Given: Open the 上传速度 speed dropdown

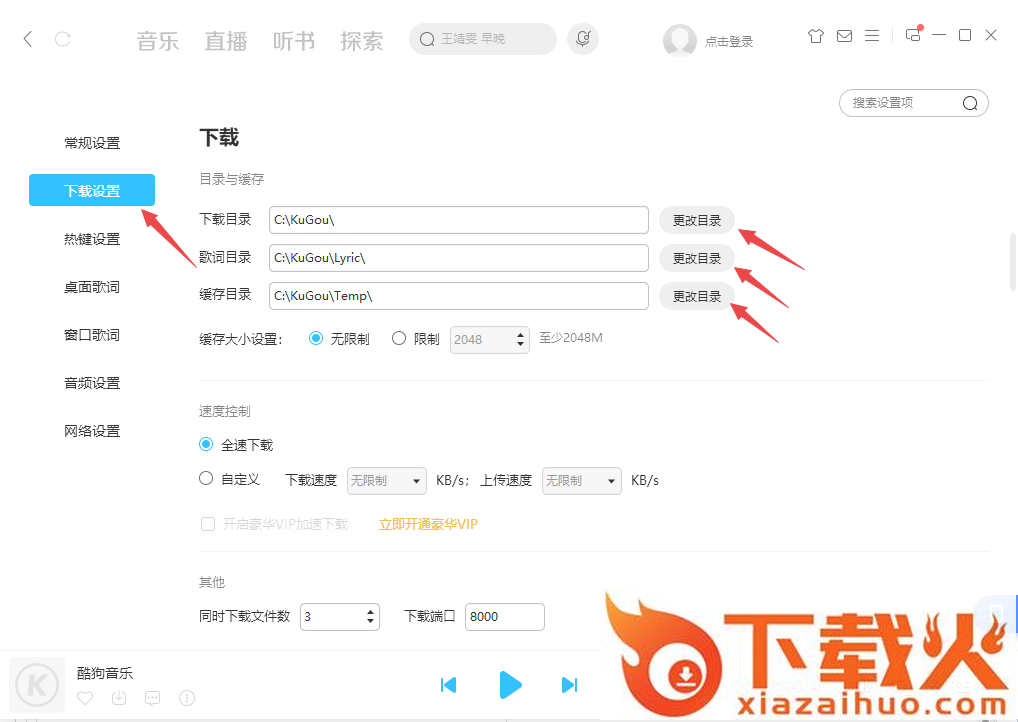Looking at the screenshot, I should (x=581, y=481).
